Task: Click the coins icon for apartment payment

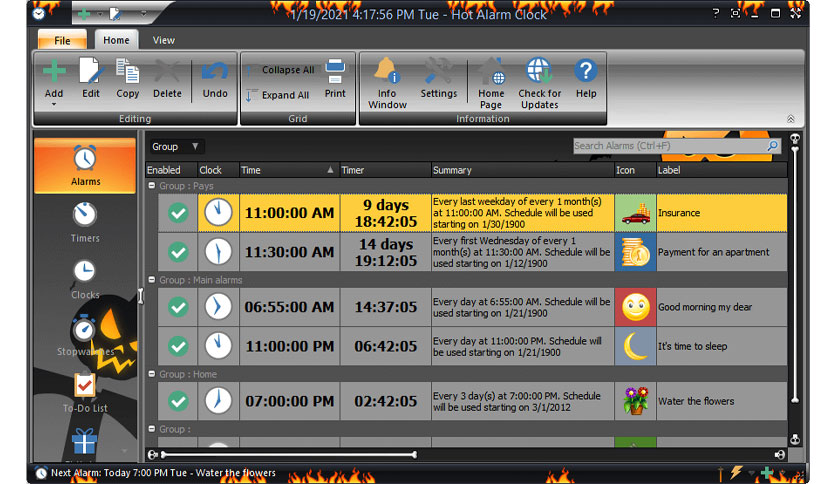Action: click(636, 252)
